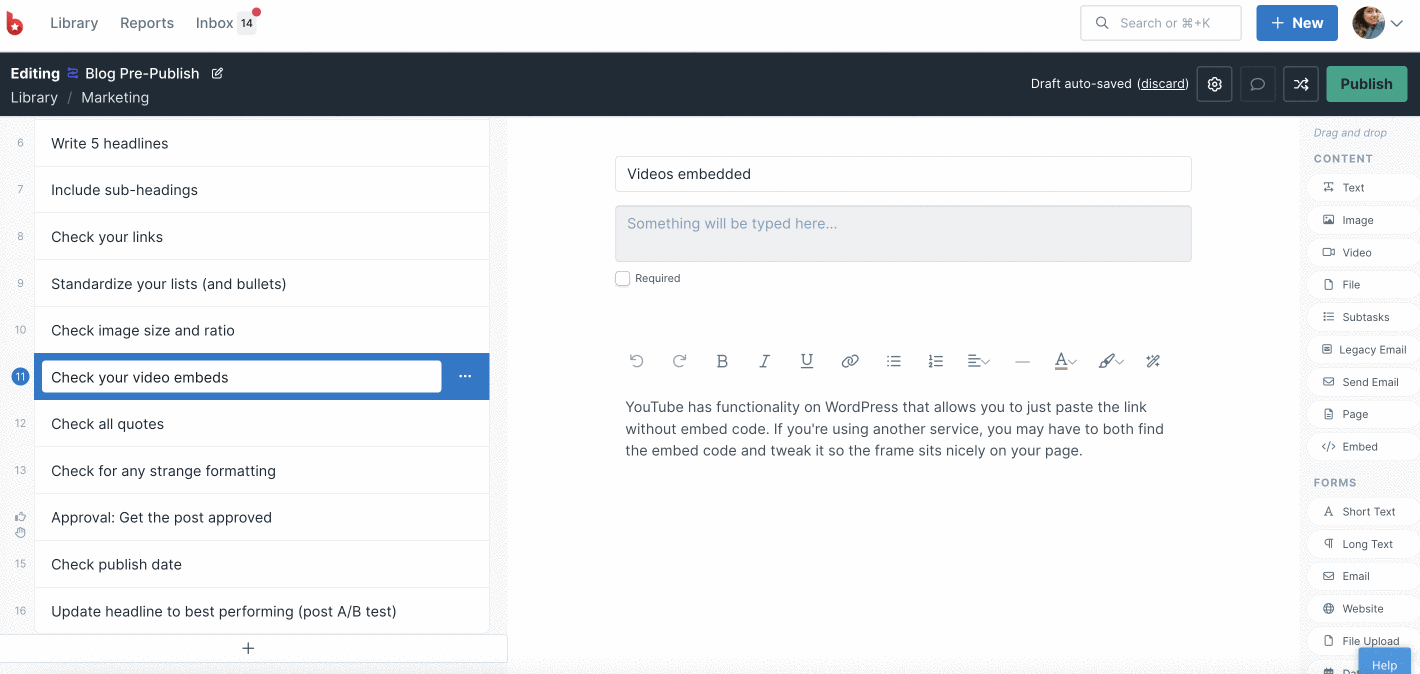
Task: Click the Library breadcrumb link
Action: click(34, 97)
